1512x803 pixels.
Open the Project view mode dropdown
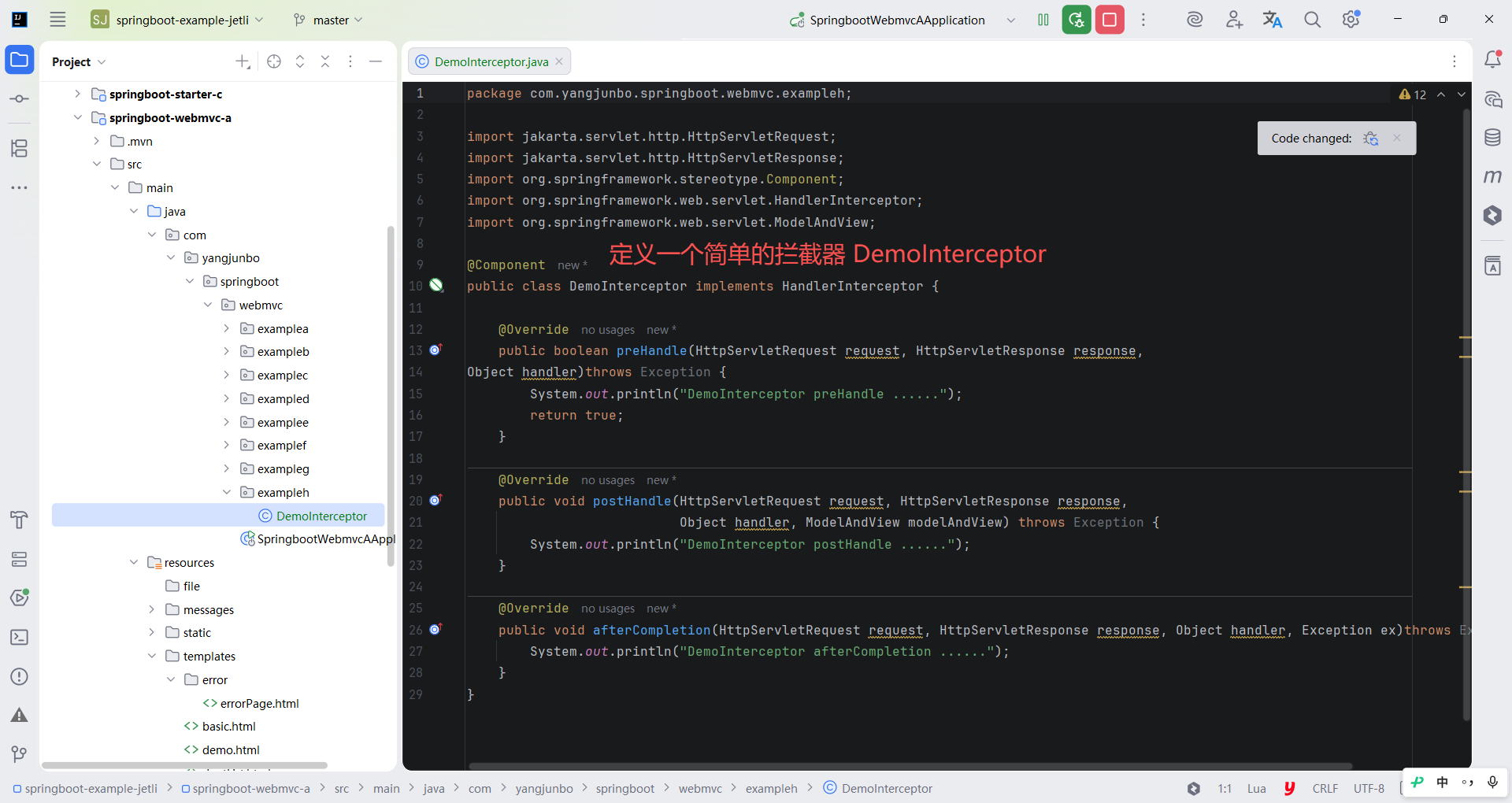click(x=79, y=61)
